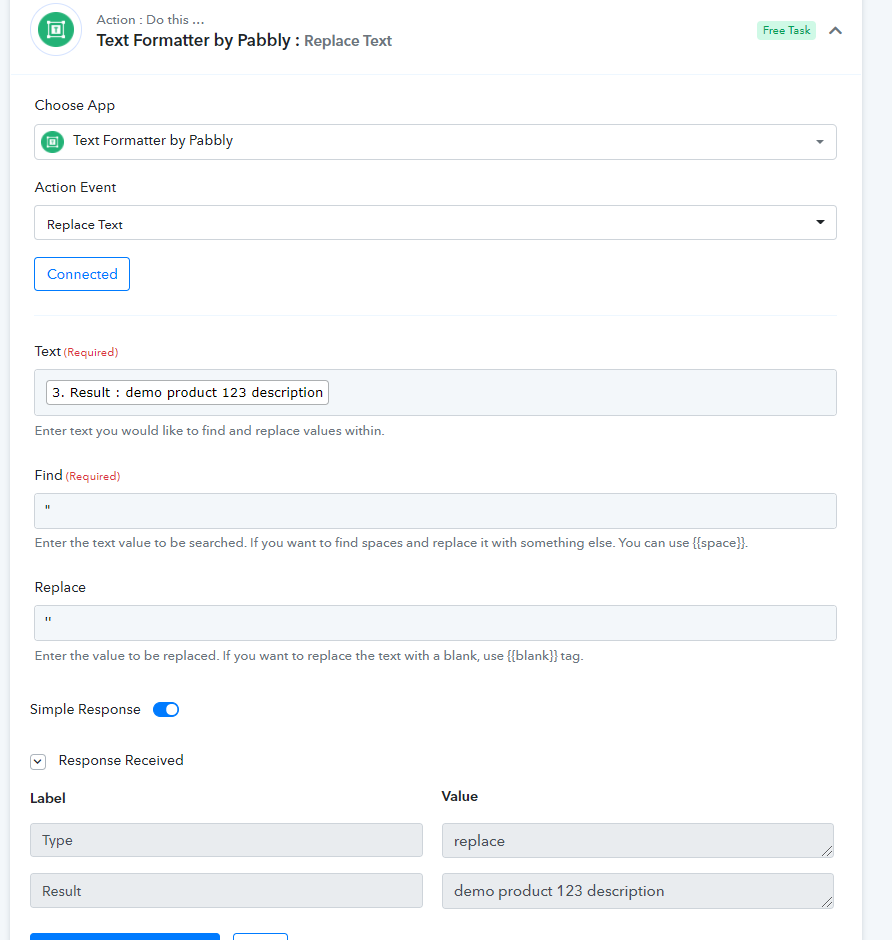Click inside the Find input field
The width and height of the screenshot is (892, 940).
click(x=435, y=511)
